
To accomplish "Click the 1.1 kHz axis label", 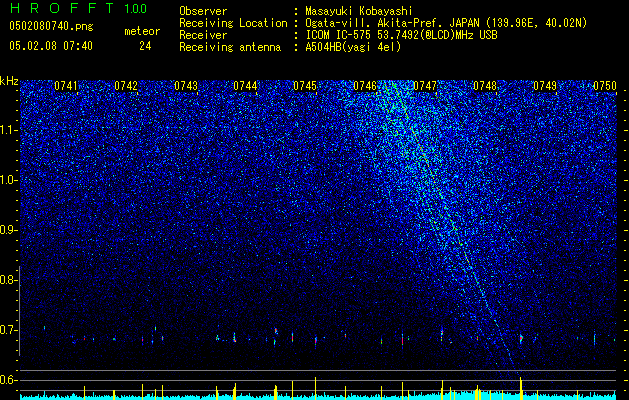I will [9, 130].
